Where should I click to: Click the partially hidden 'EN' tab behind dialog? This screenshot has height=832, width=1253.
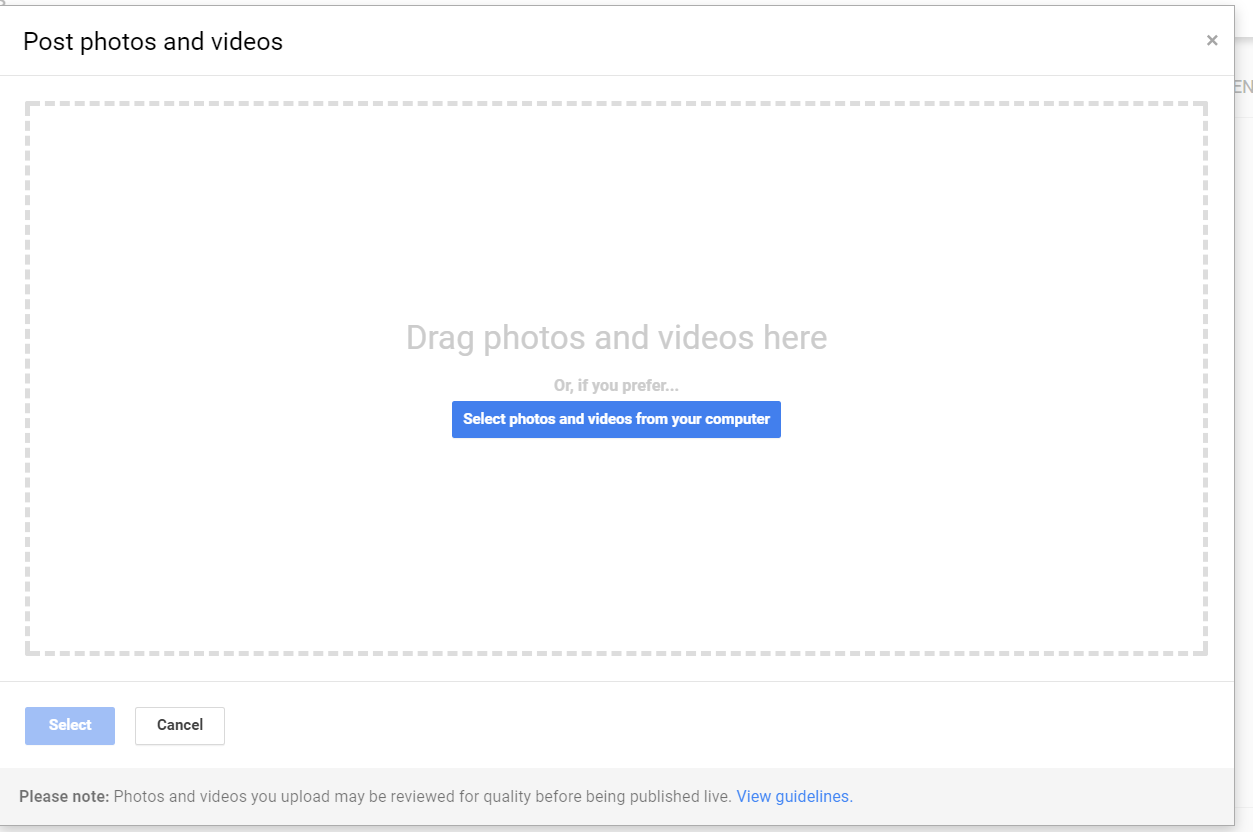(x=1243, y=88)
